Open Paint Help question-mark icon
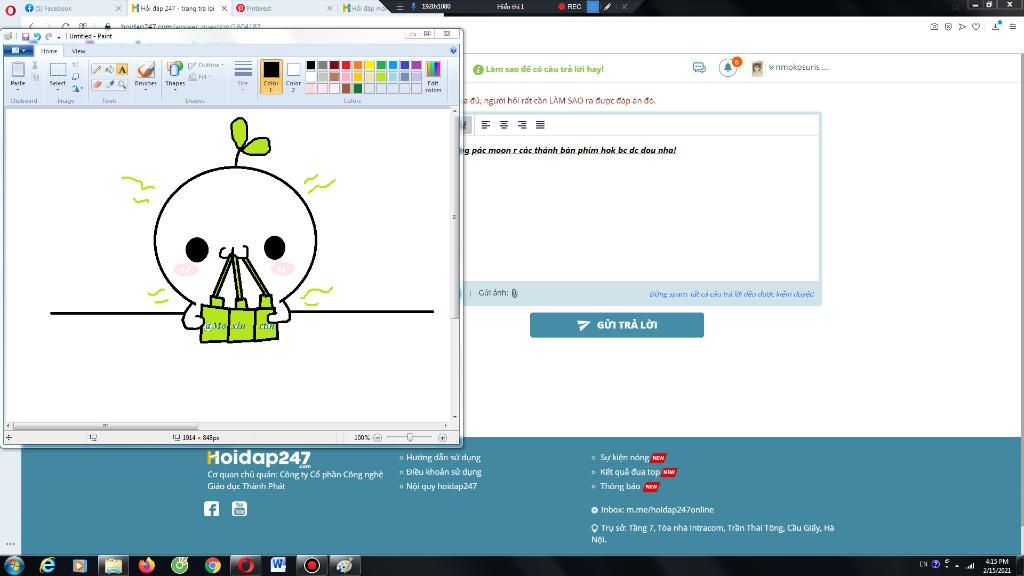The image size is (1024, 576). (x=453, y=50)
